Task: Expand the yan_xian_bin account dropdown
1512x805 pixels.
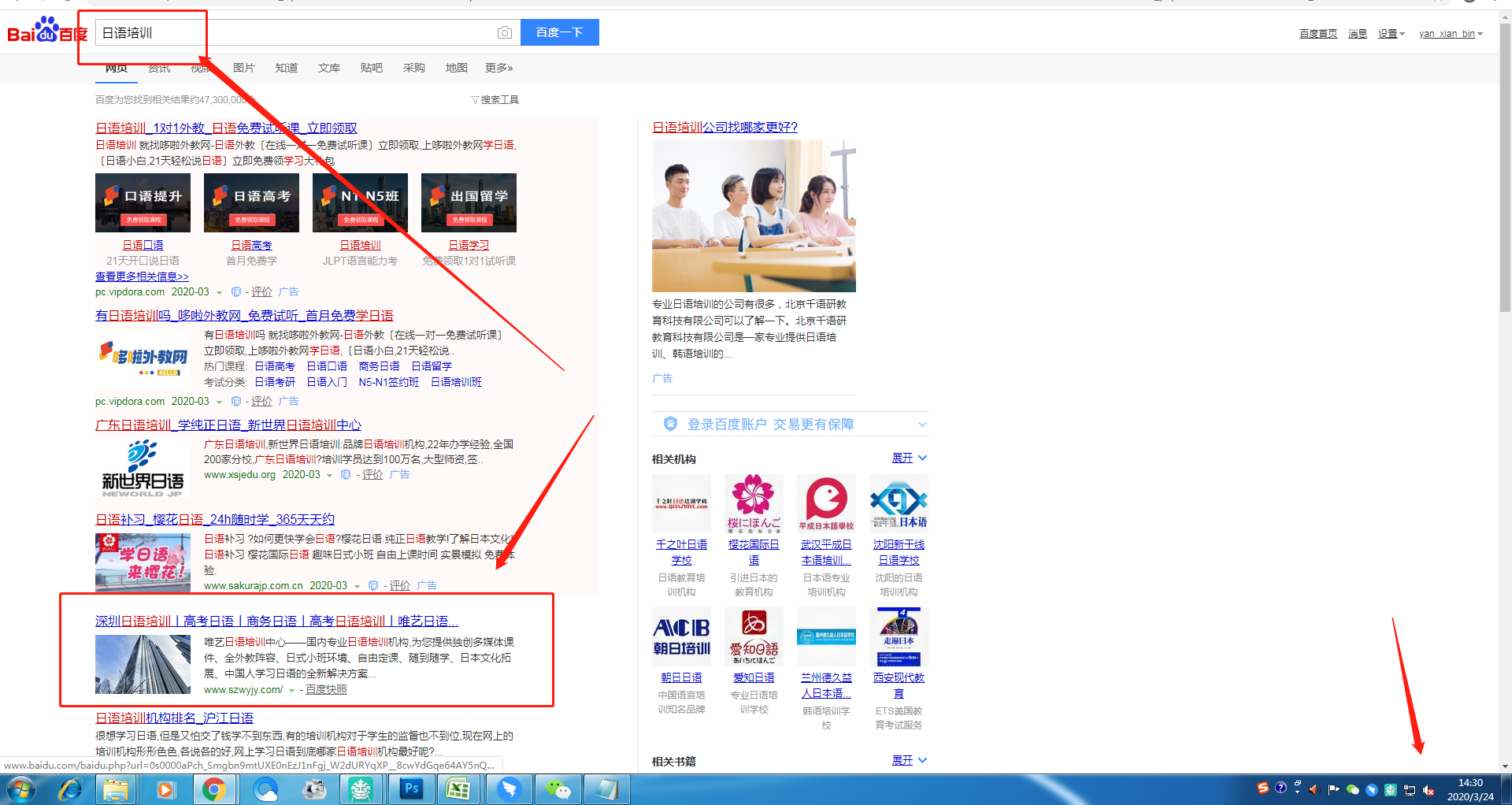Action: coord(1451,34)
